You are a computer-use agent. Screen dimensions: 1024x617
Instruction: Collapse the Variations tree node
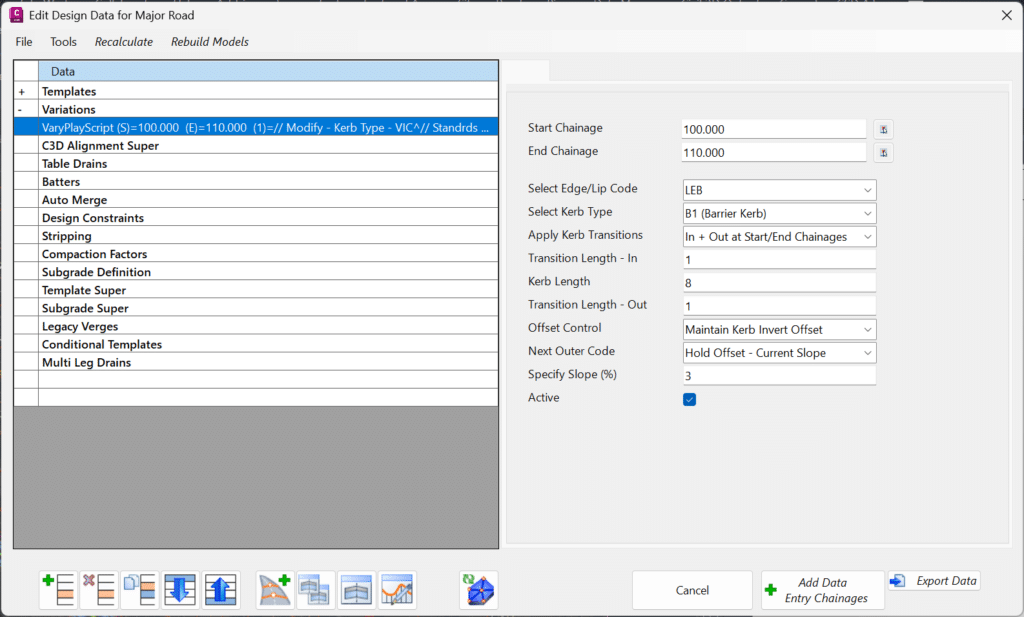click(x=20, y=110)
